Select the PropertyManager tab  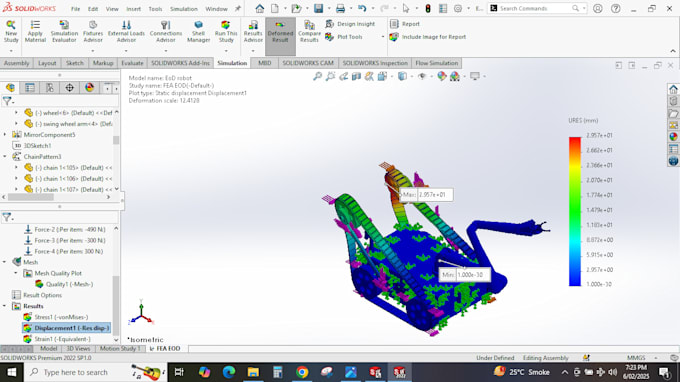point(30,88)
